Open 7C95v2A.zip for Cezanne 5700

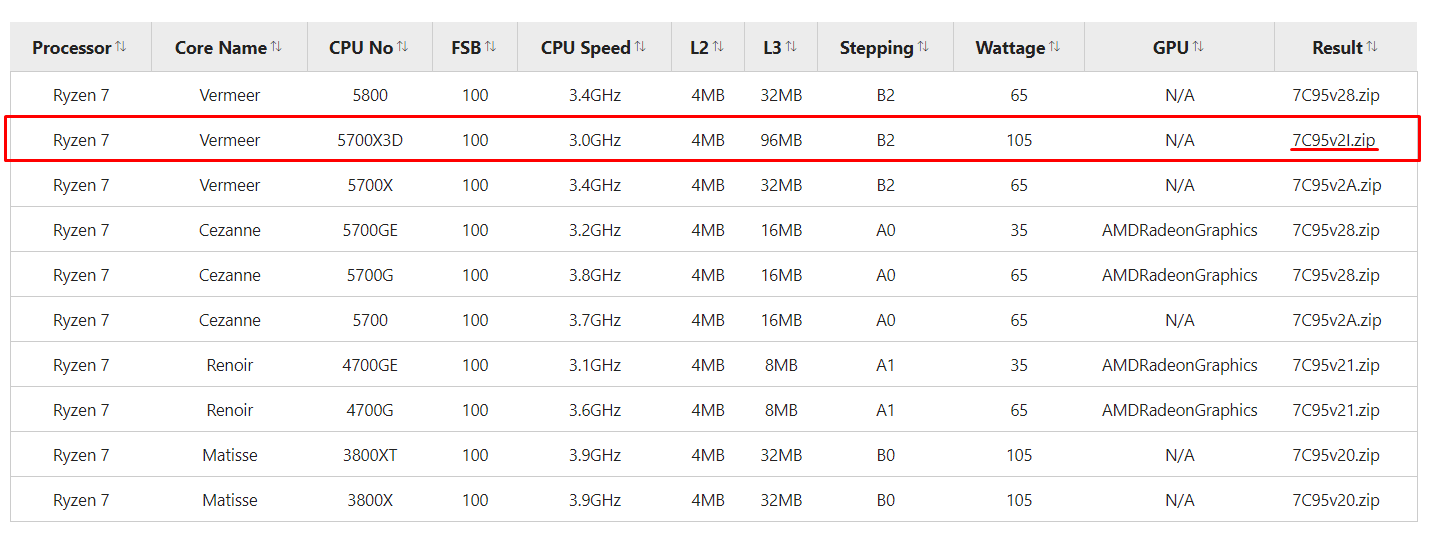pos(1337,320)
